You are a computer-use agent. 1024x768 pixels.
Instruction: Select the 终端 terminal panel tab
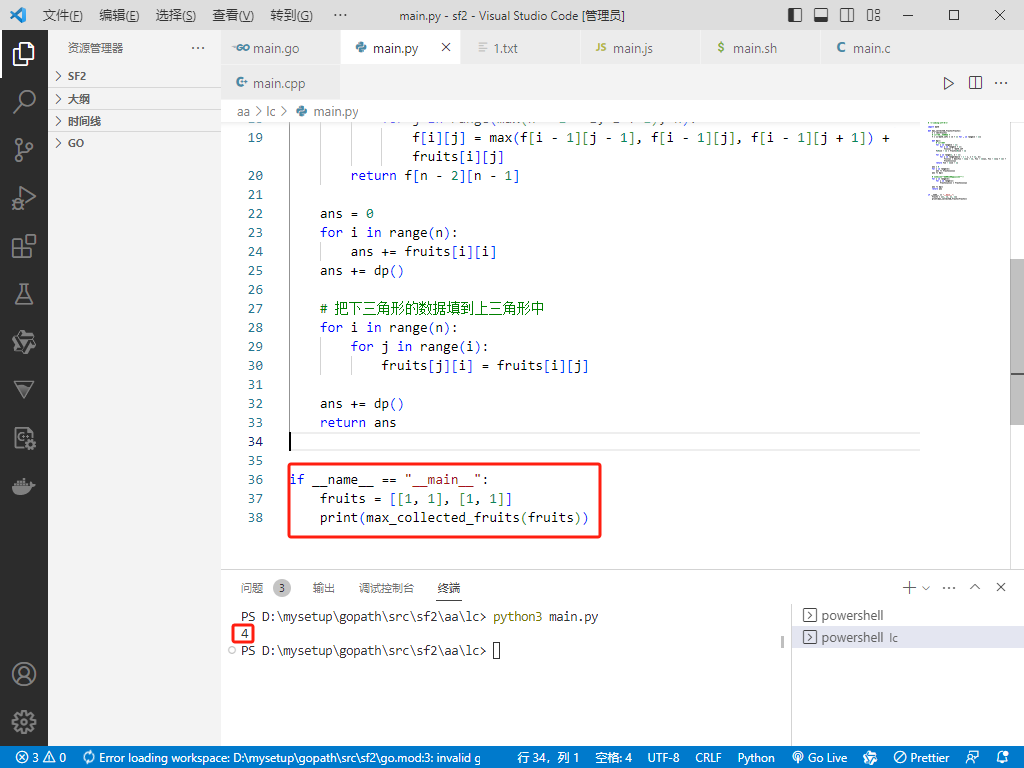point(449,588)
